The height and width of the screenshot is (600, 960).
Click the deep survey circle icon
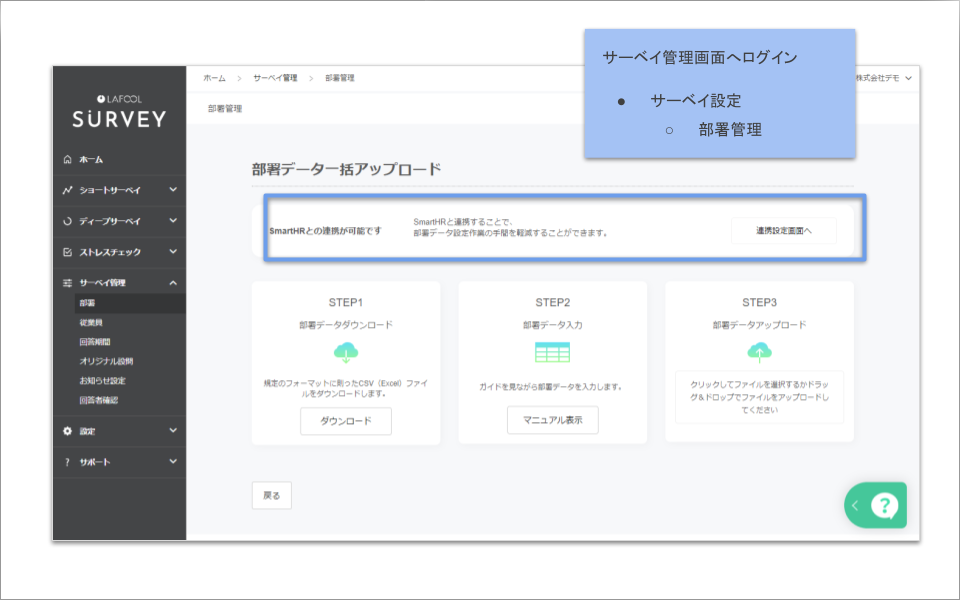(x=67, y=221)
